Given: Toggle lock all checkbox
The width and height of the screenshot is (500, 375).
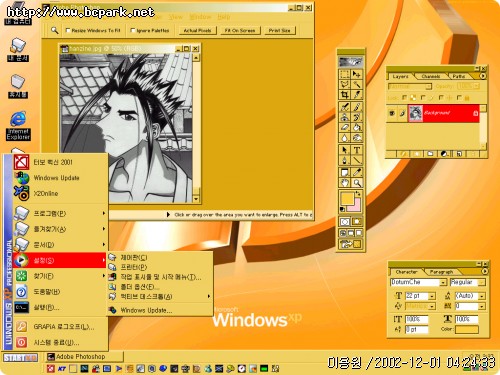Looking at the screenshot, I should click(x=459, y=98).
